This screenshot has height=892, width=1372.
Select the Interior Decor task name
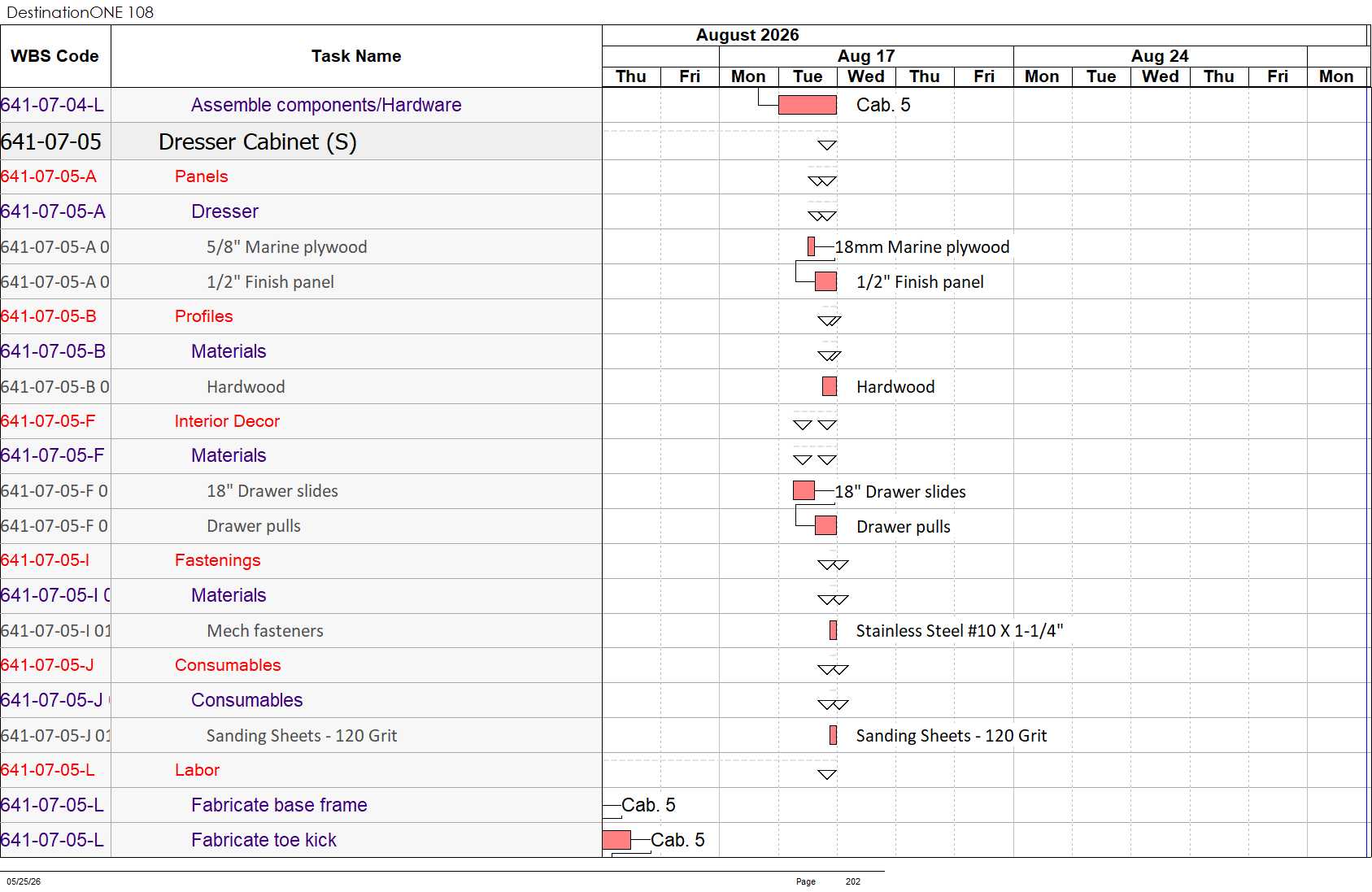(x=227, y=421)
